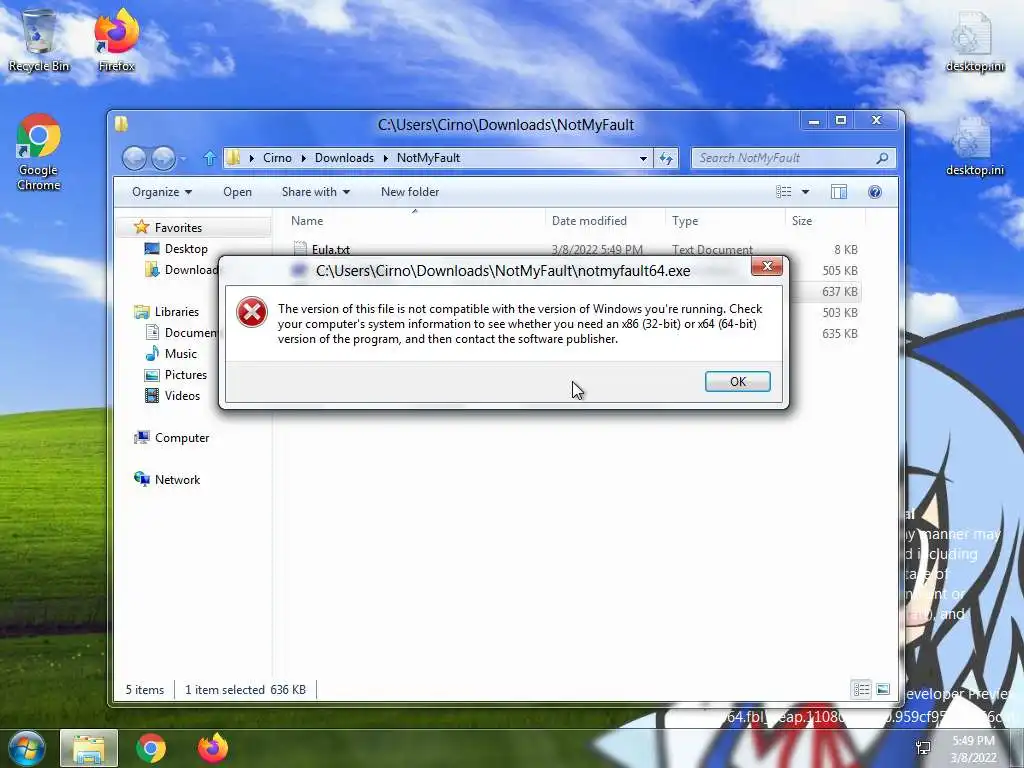Click Downloads in the address breadcrumb

(344, 158)
